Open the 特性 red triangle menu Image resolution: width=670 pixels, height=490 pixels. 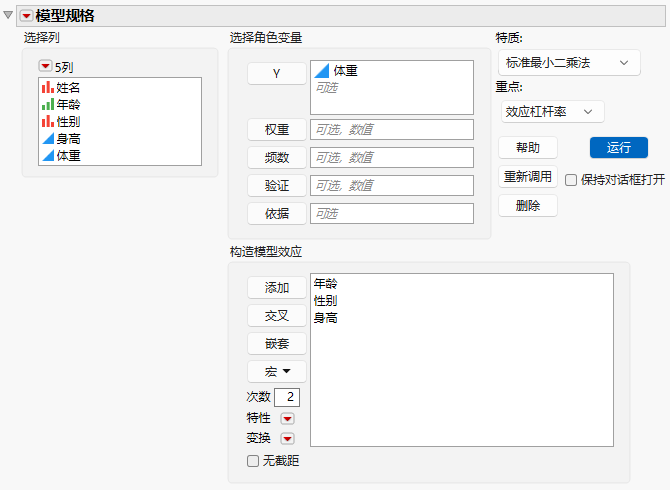287,419
